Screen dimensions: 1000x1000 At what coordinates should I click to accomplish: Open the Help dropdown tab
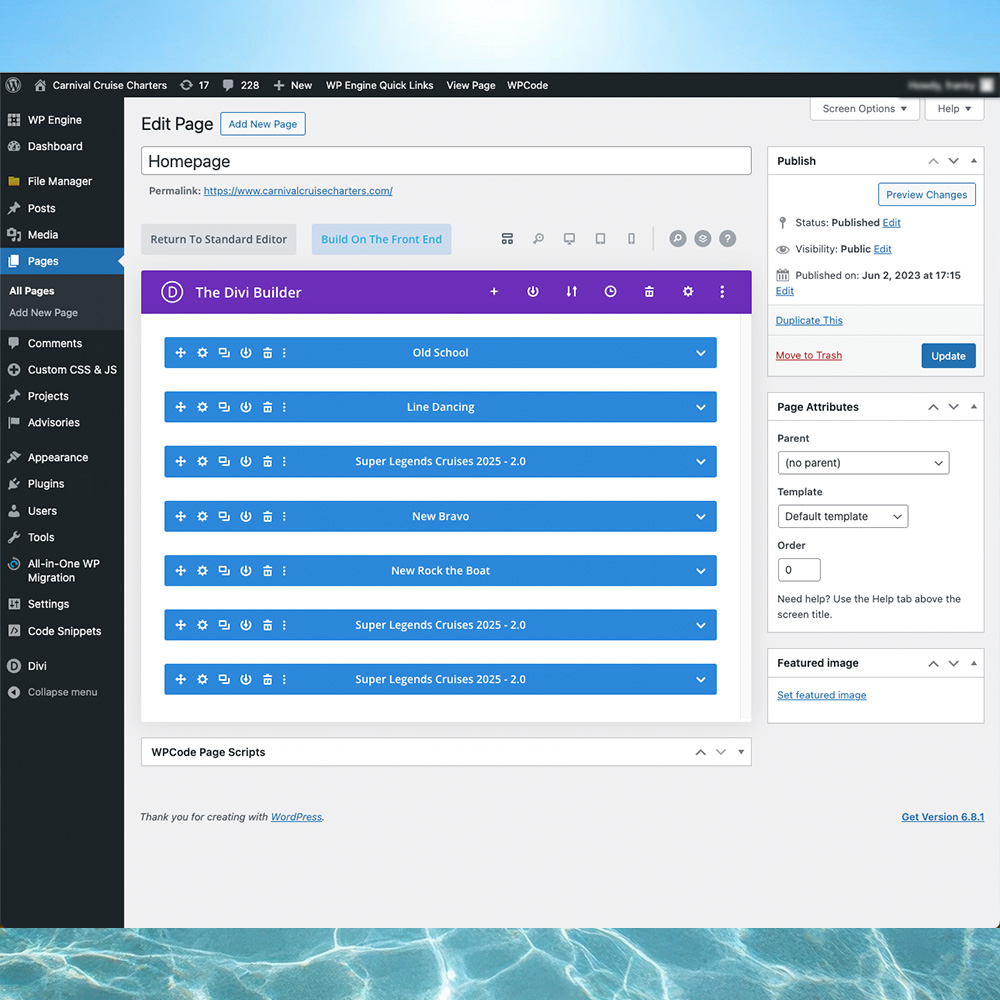coord(954,108)
